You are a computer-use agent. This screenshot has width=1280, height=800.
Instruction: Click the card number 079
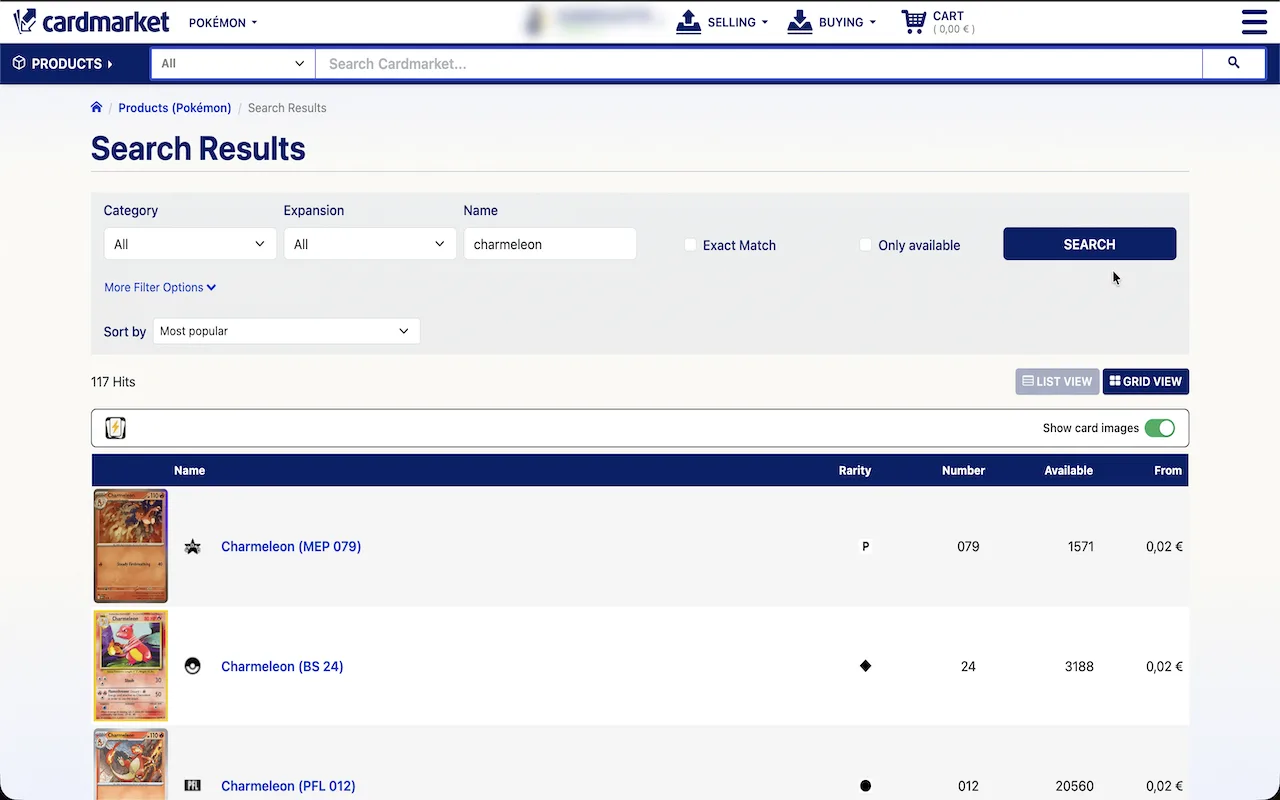point(968,546)
